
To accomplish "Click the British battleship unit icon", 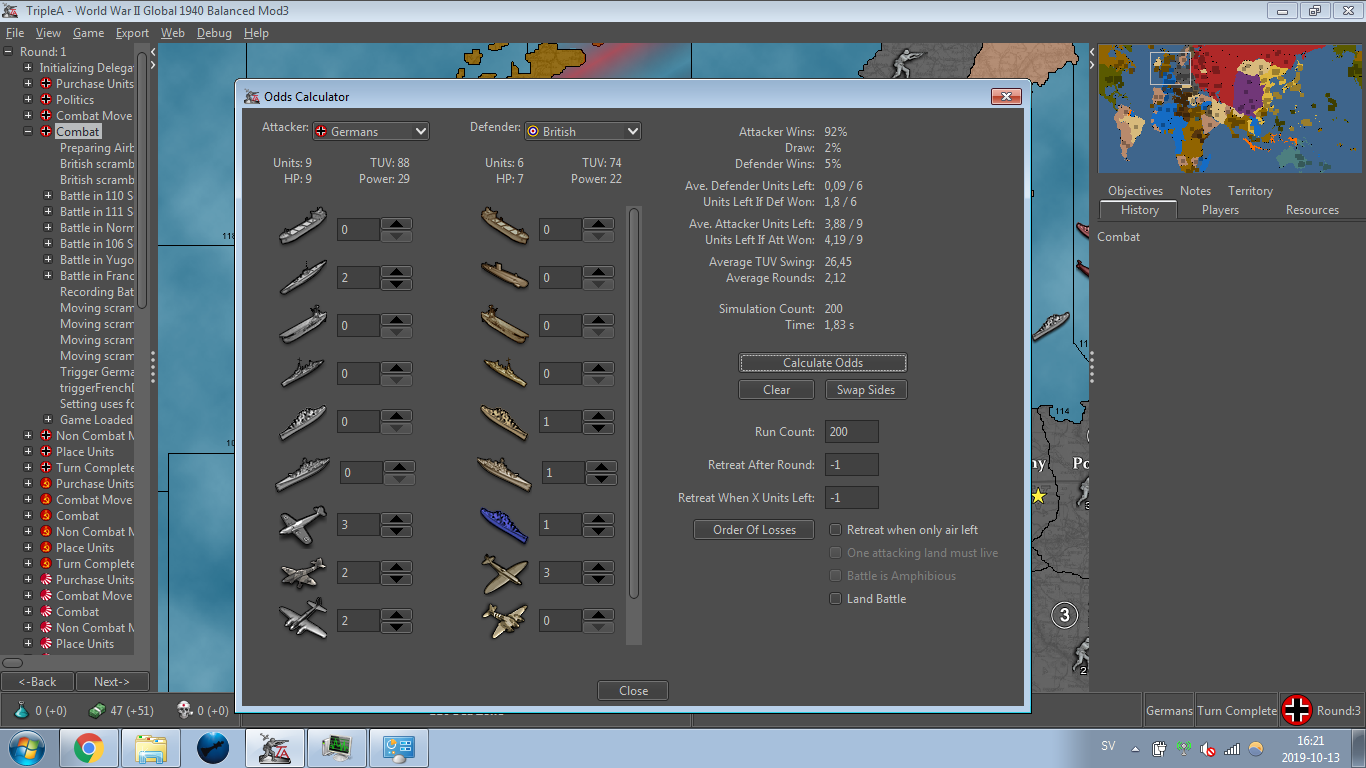I will click(x=505, y=472).
